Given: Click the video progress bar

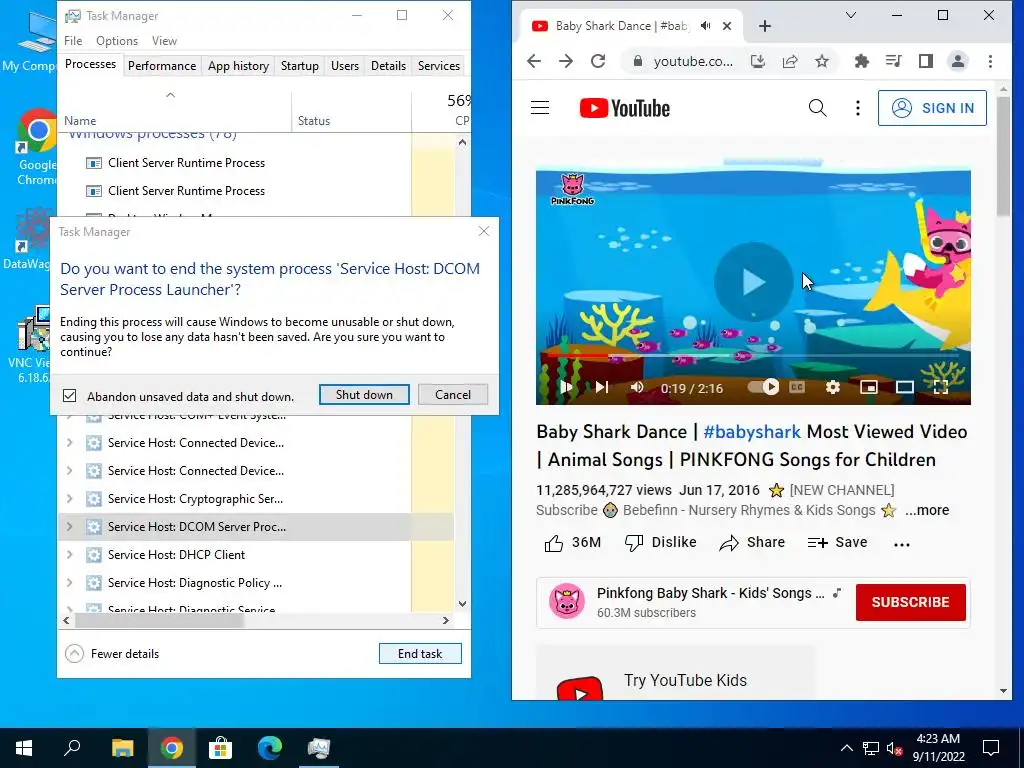Looking at the screenshot, I should click(753, 356).
